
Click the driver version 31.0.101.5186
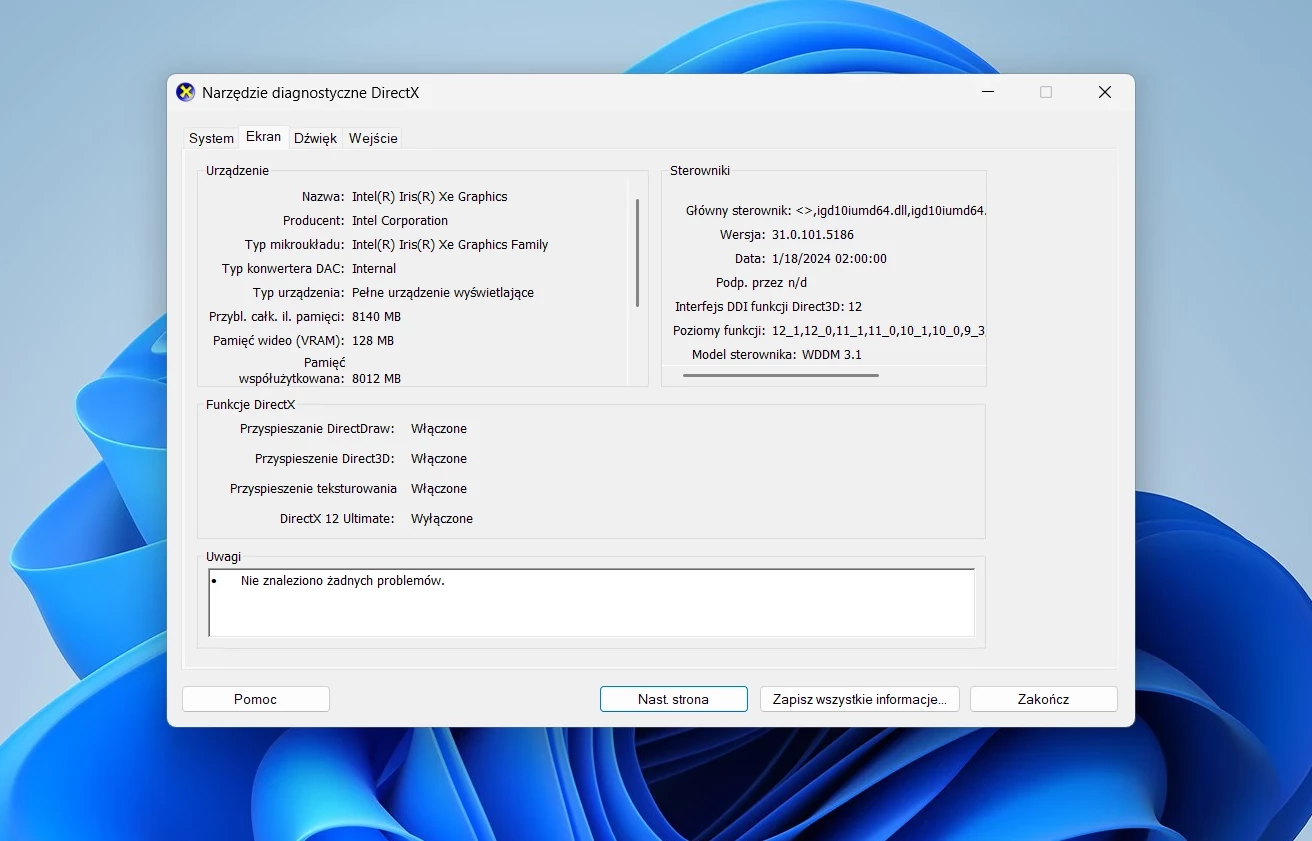point(813,234)
